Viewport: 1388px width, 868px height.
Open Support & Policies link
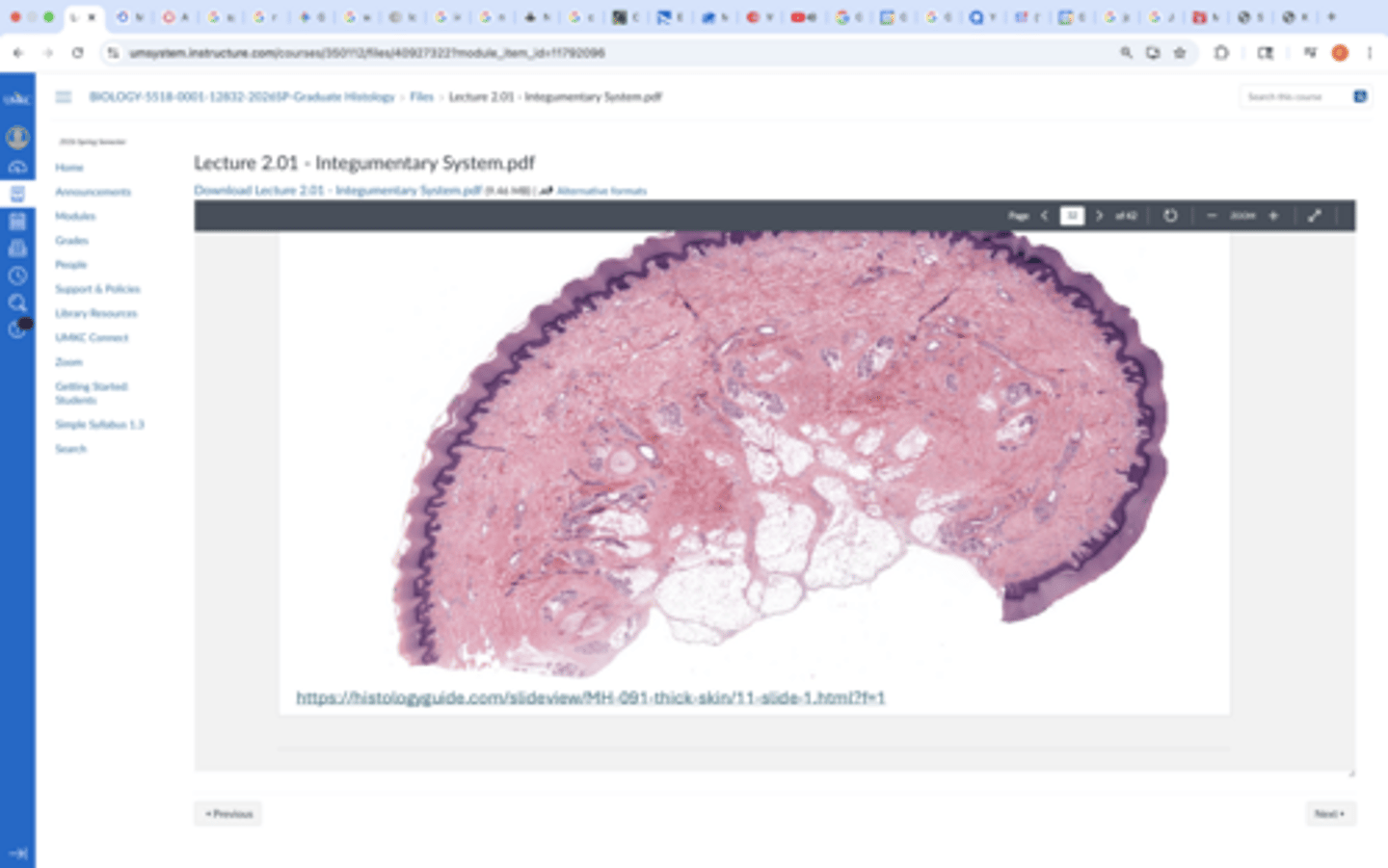[97, 289]
